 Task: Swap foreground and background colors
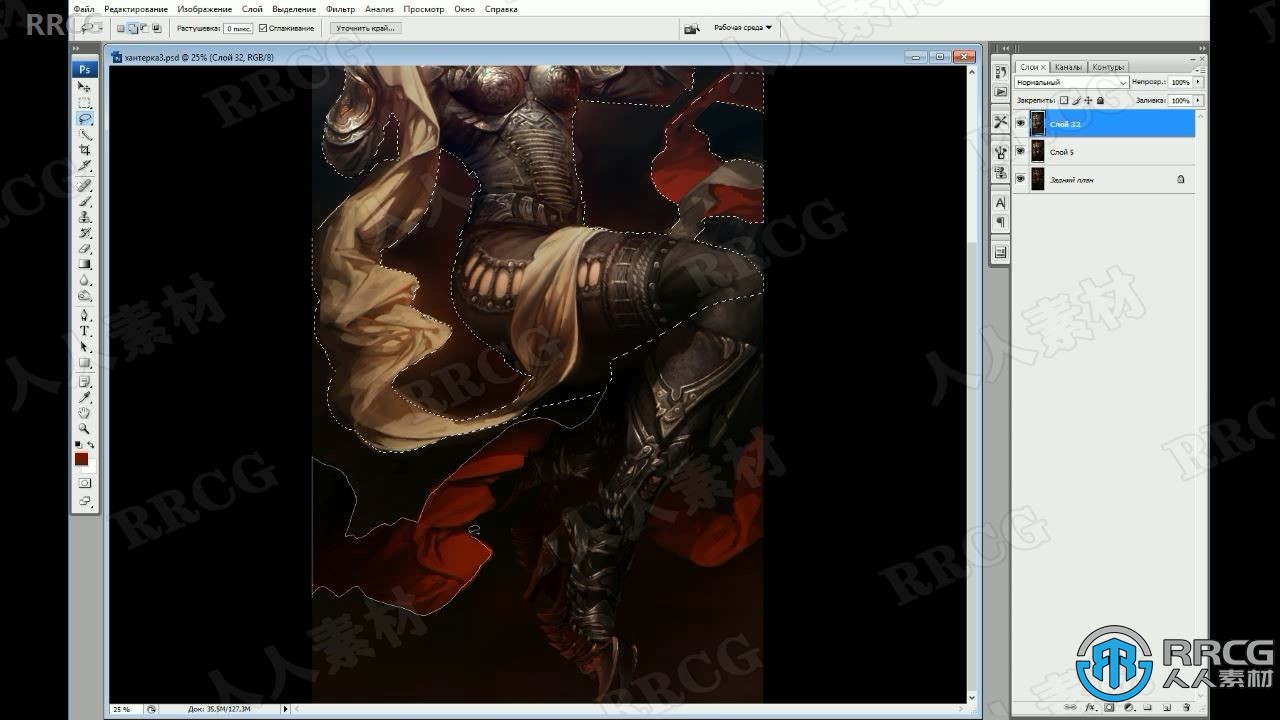[x=91, y=445]
